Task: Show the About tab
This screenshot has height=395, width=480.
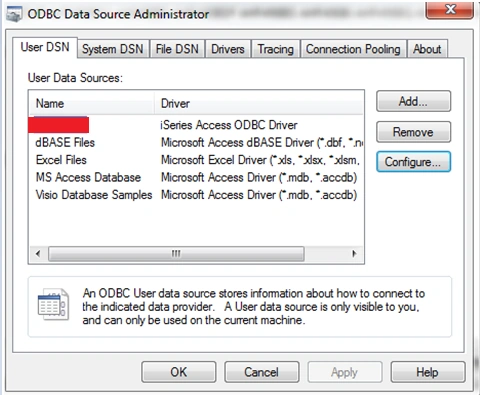Action: pos(427,49)
